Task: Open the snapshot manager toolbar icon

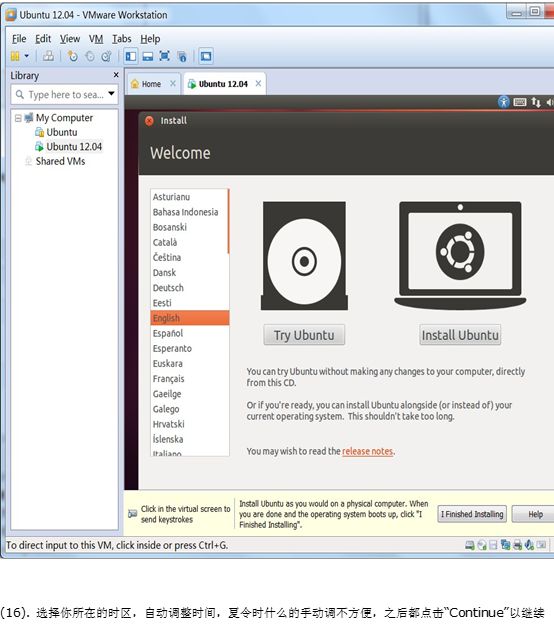Action: pos(106,56)
